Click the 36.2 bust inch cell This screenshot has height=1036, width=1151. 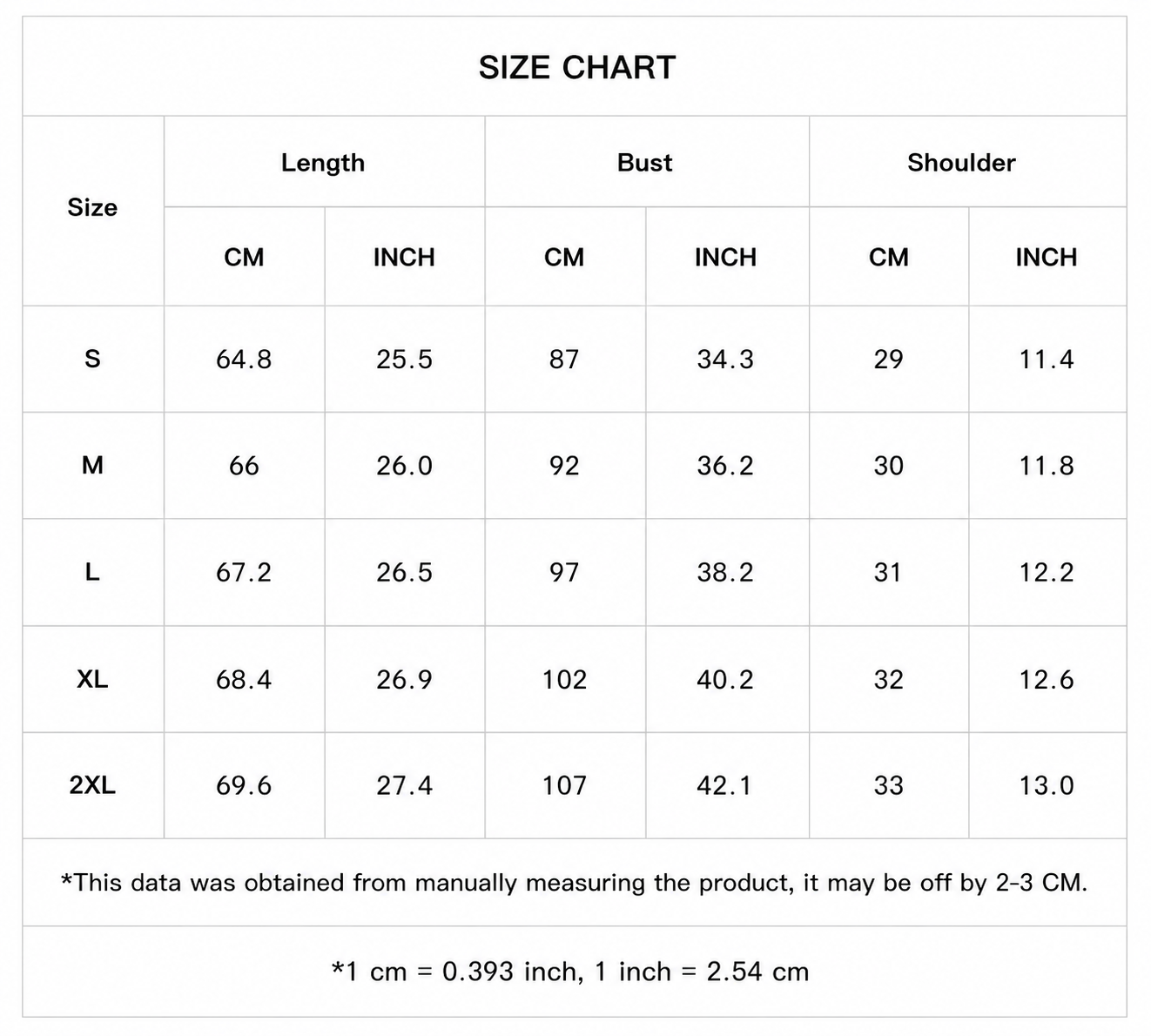click(725, 466)
